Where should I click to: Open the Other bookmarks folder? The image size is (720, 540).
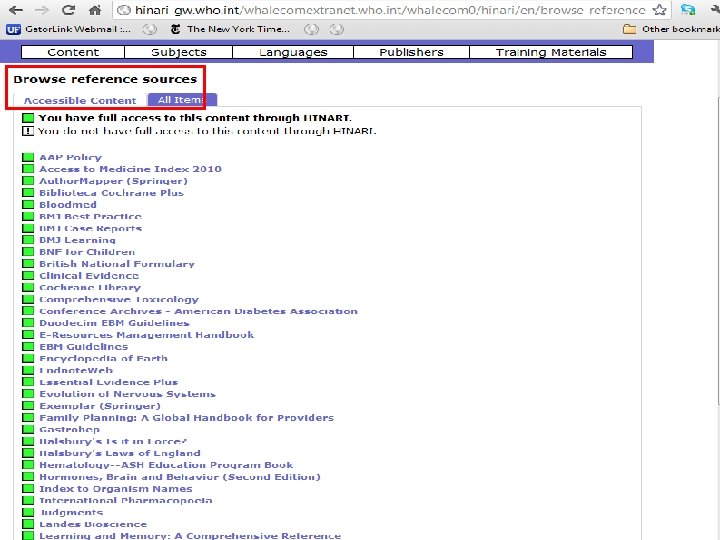tap(671, 29)
